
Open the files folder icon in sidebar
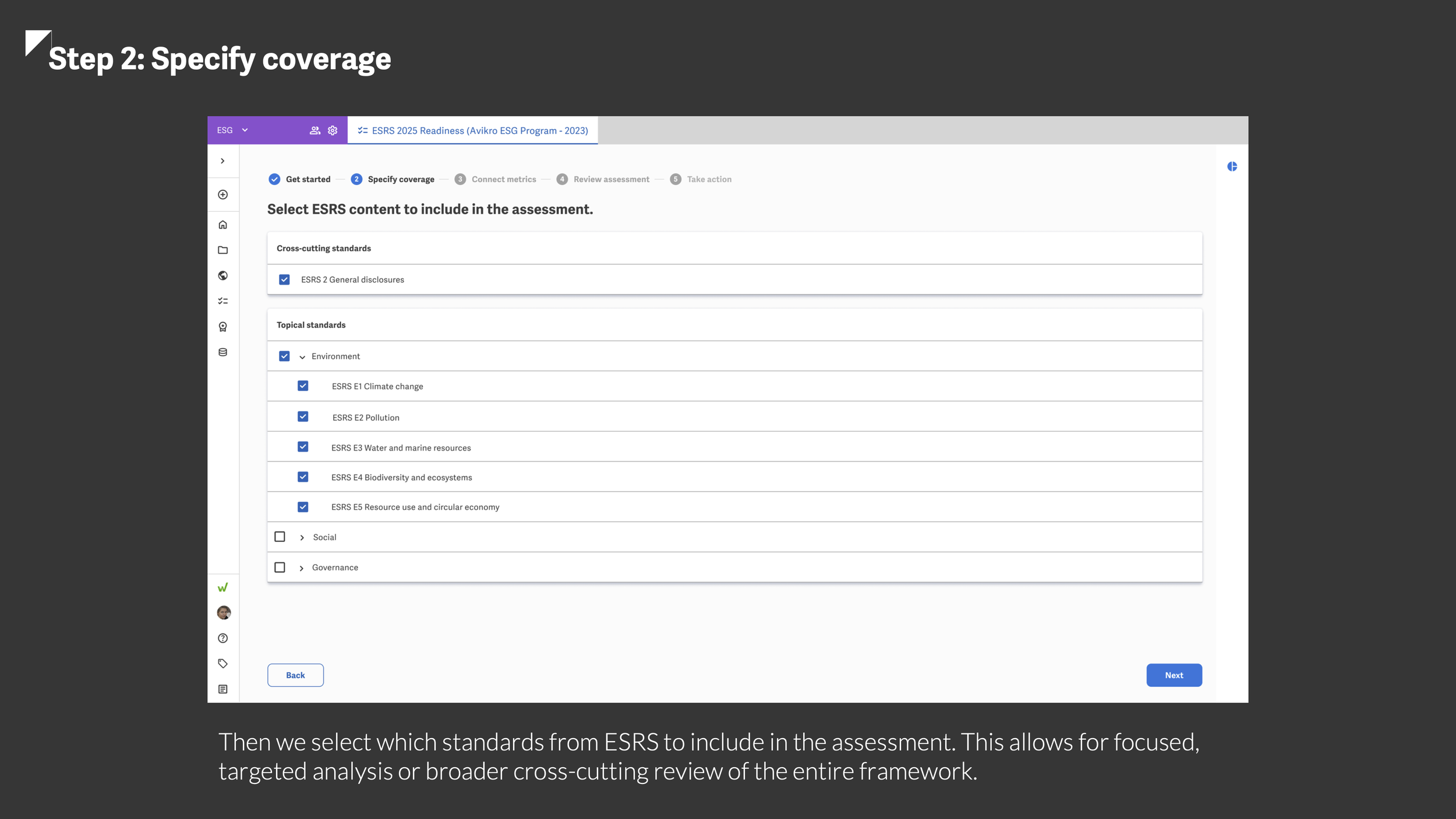point(222,250)
